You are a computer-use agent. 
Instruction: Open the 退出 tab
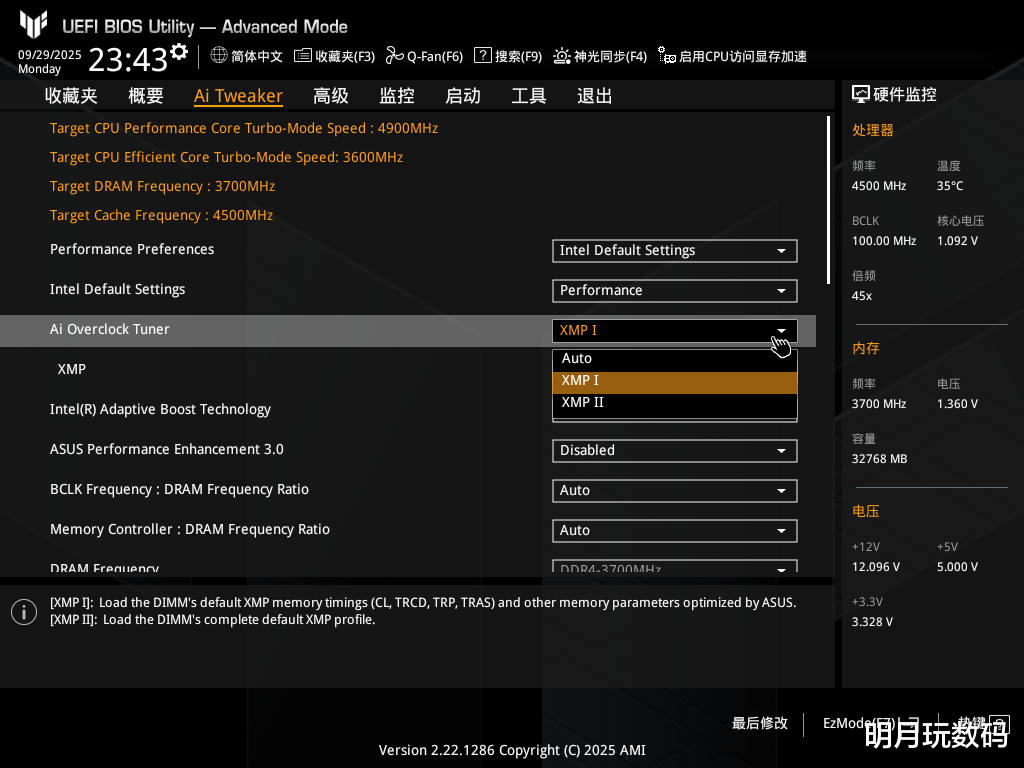(x=595, y=96)
